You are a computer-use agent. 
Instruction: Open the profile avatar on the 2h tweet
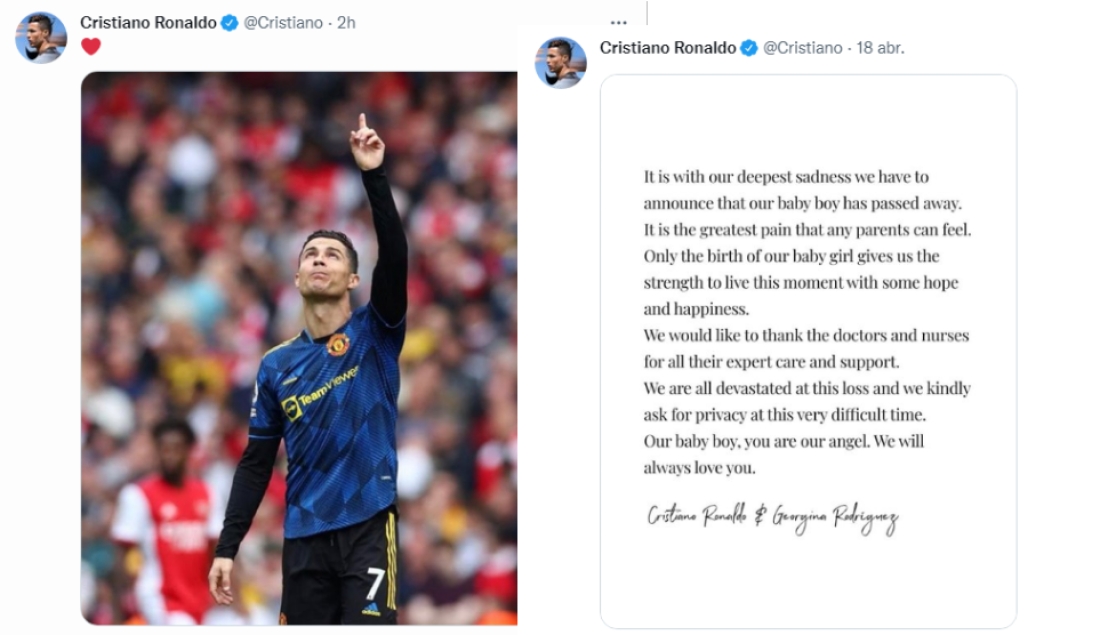coord(41,38)
